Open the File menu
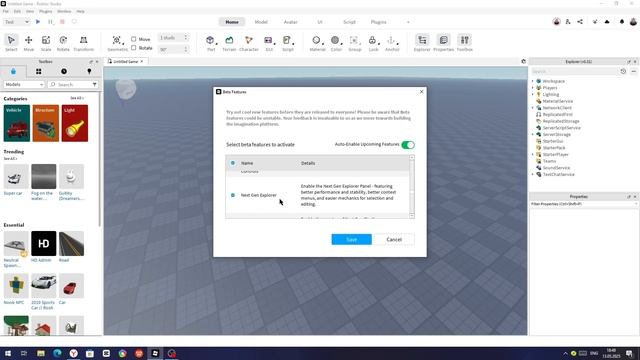Screen dimensions: 640x360 coord(6,11)
